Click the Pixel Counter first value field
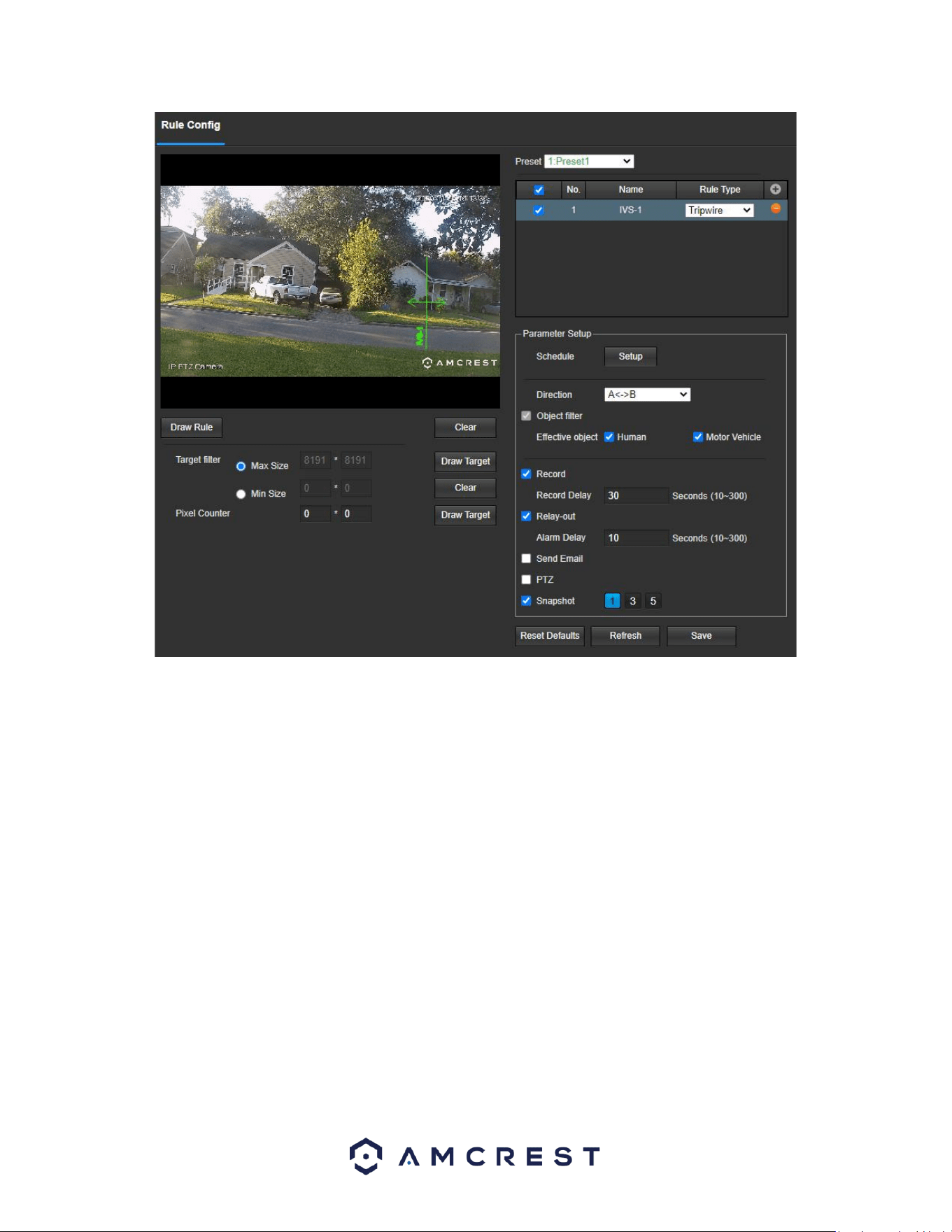The image size is (952, 1232). [x=315, y=514]
